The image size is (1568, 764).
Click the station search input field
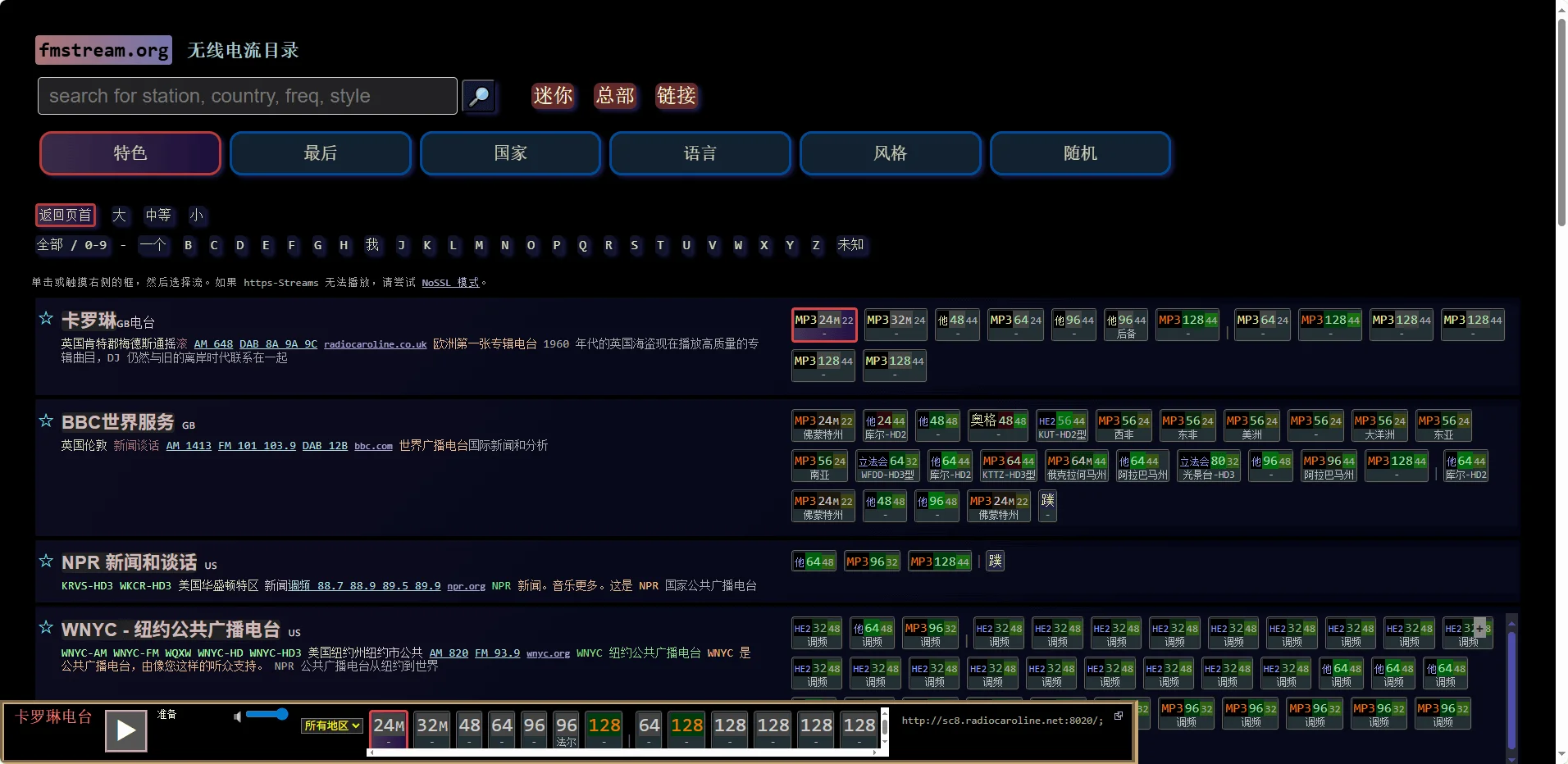(x=246, y=96)
